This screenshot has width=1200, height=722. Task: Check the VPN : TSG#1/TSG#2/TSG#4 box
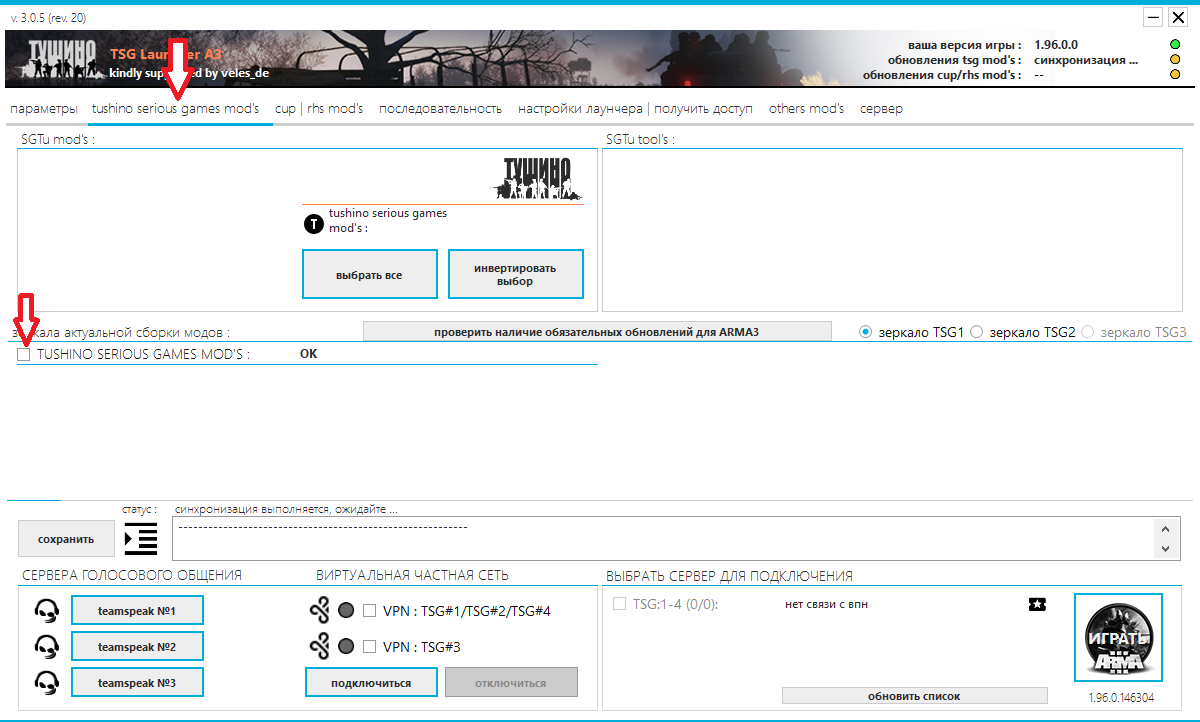369,610
